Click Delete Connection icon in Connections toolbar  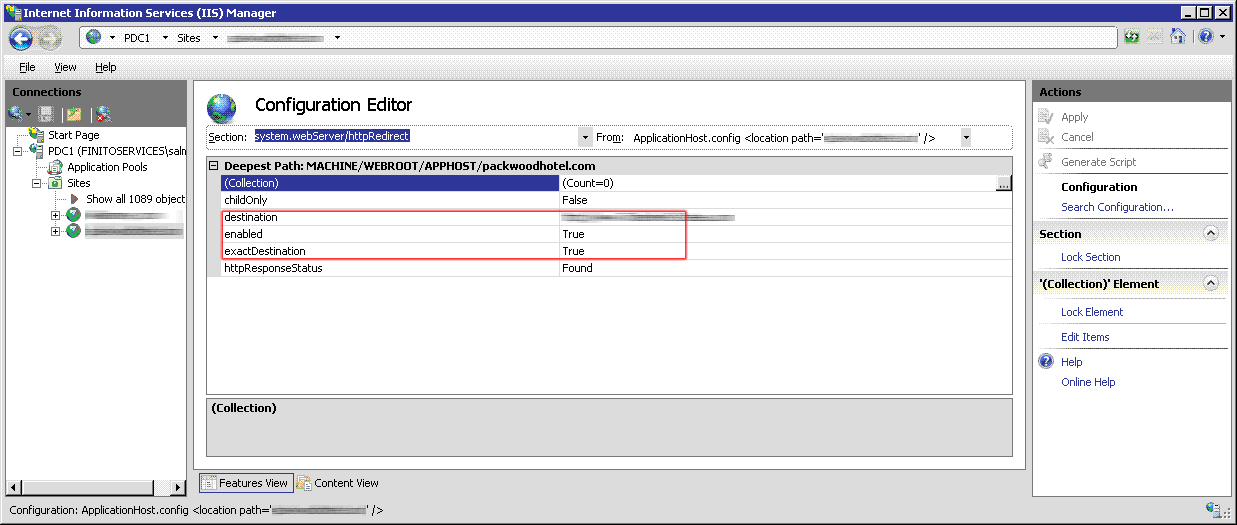[x=103, y=114]
